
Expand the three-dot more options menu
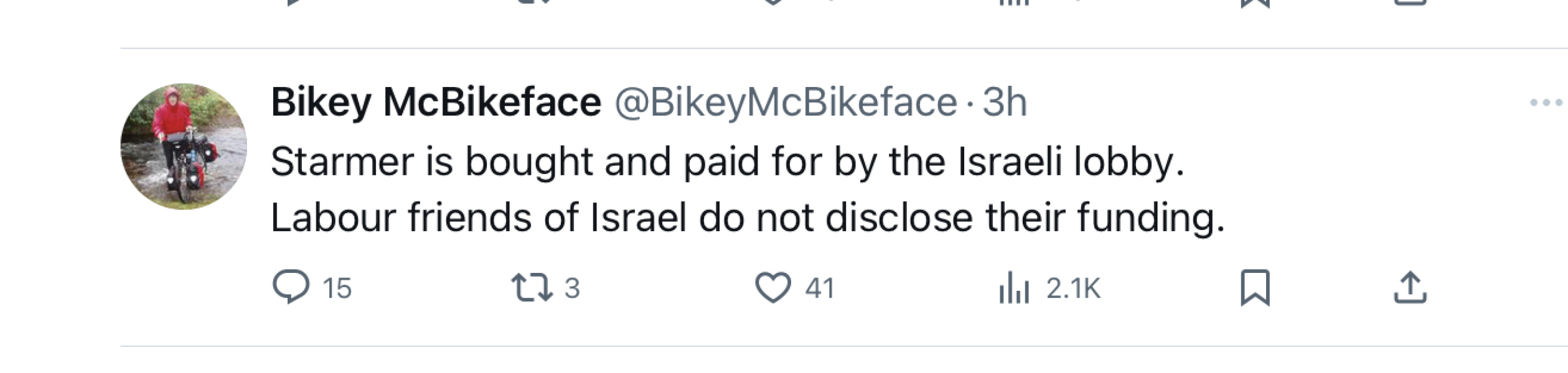[x=1546, y=103]
